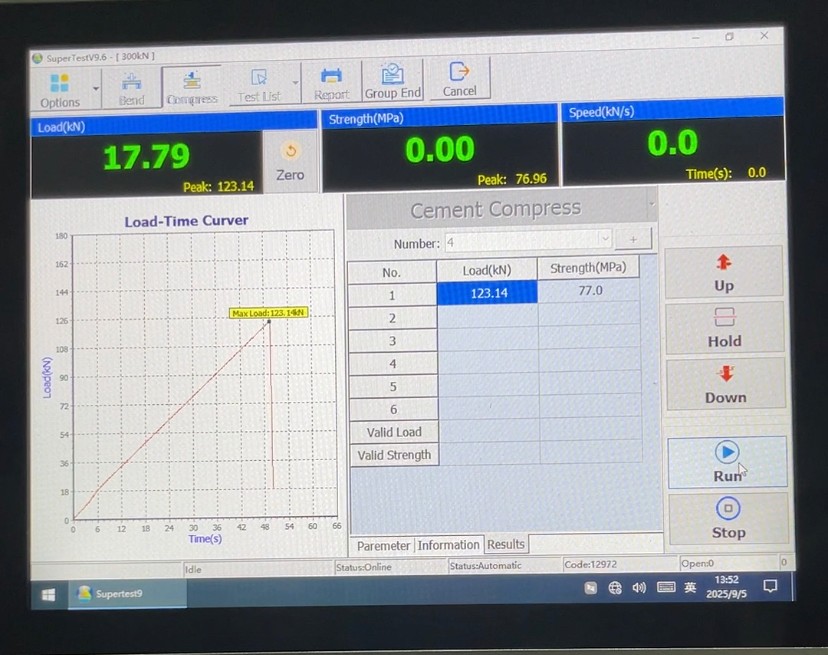
Task: Click the Valid Strength row label
Action: pyautogui.click(x=394, y=455)
